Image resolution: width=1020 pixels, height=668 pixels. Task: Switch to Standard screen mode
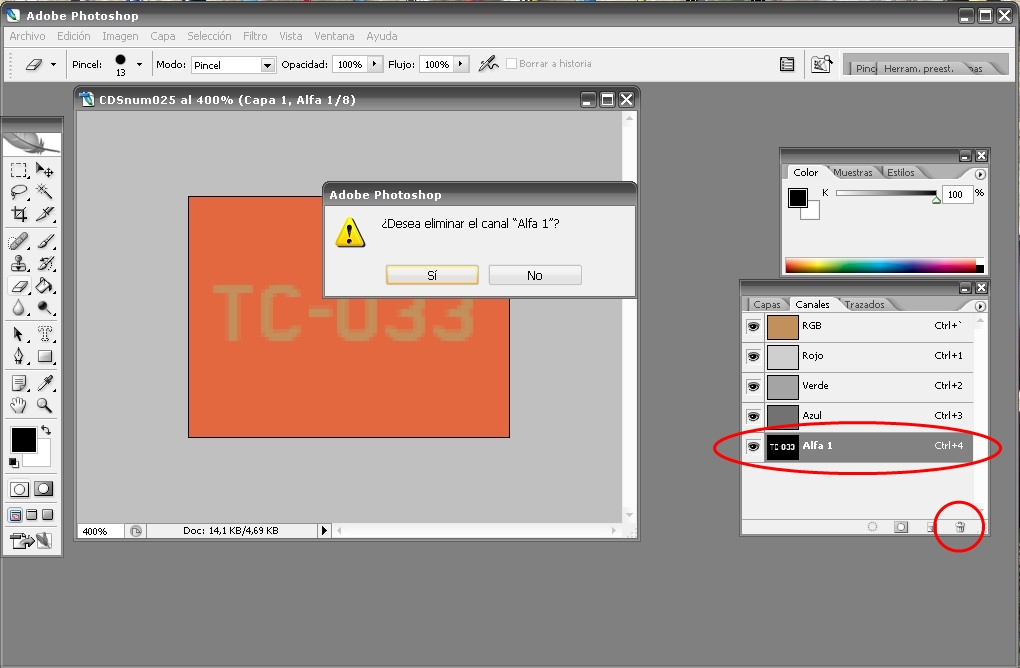[x=15, y=515]
